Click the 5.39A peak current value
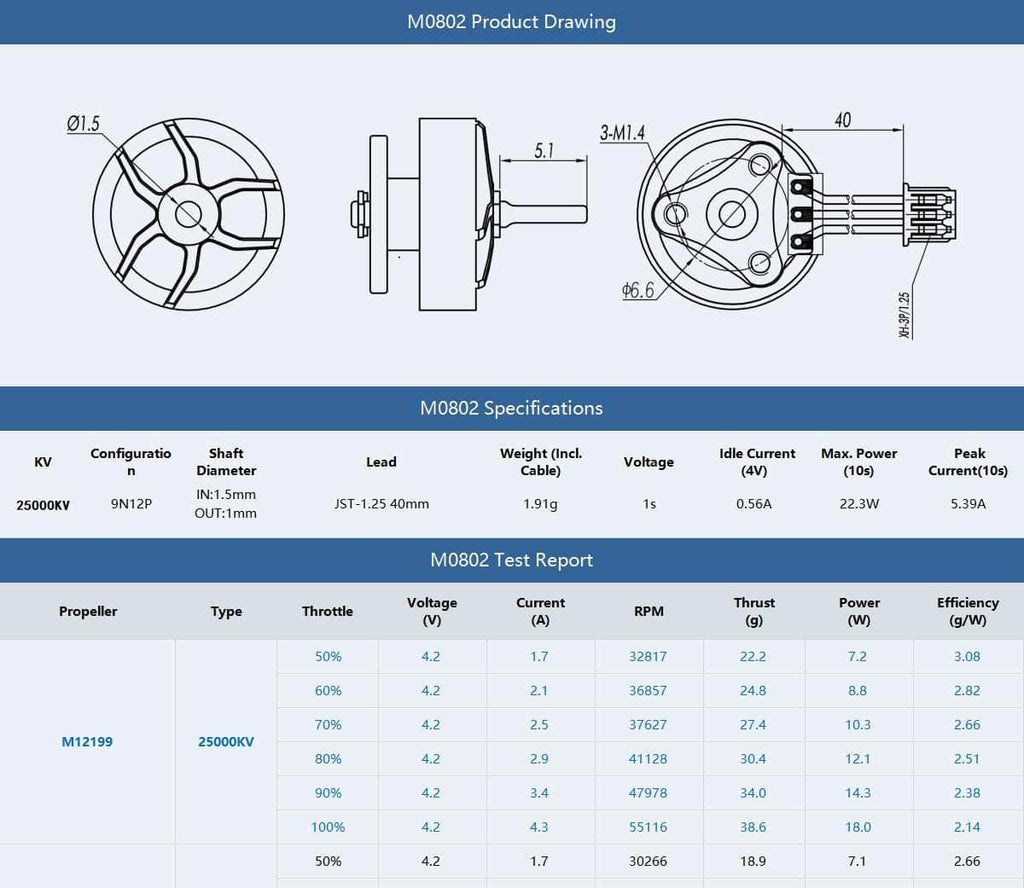The image size is (1024, 888). [x=967, y=504]
